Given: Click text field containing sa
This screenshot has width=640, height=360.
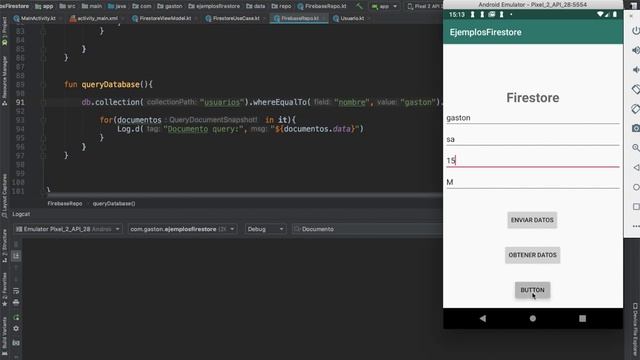Looking at the screenshot, I should [533, 139].
